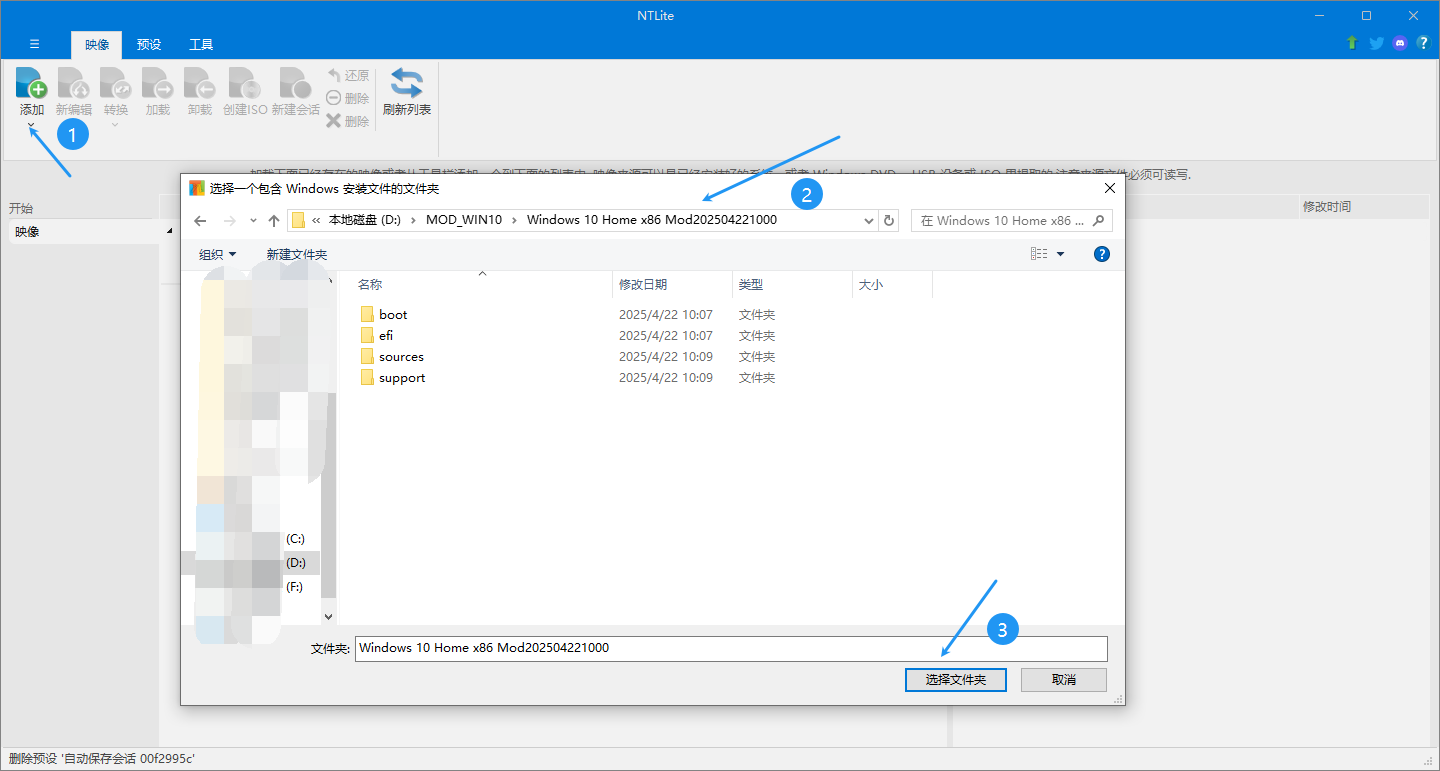Click 本地磁盘 (D:) in address bar

click(365, 220)
